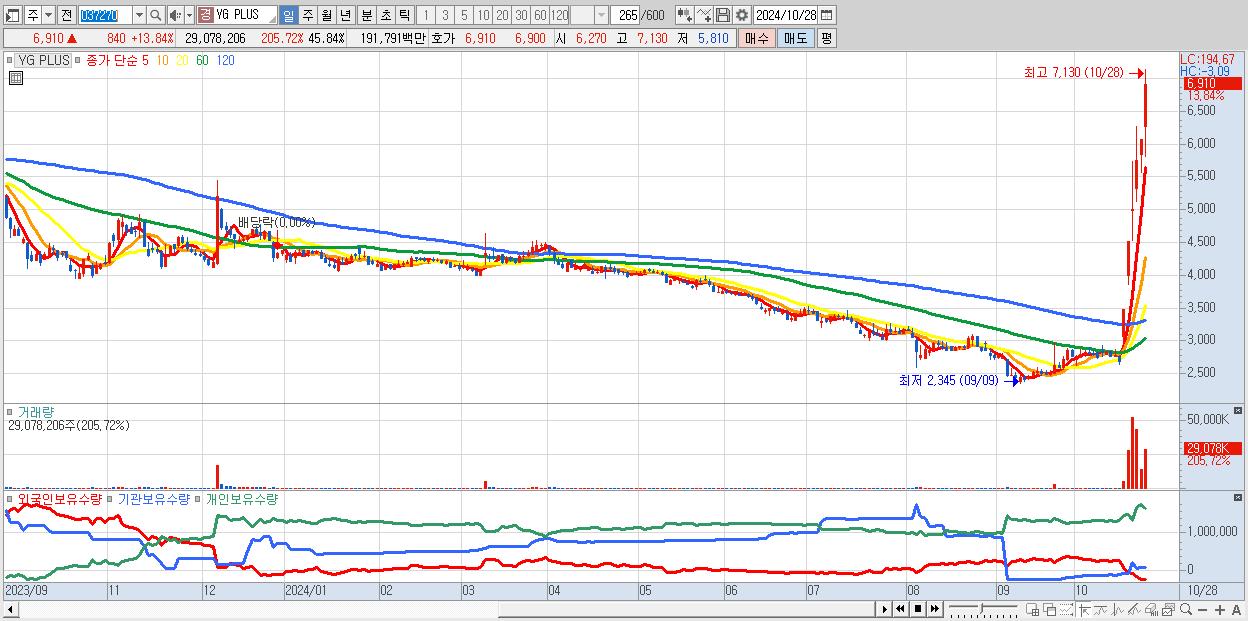Select the 일 daily period tab
1248x621 pixels.
288,15
